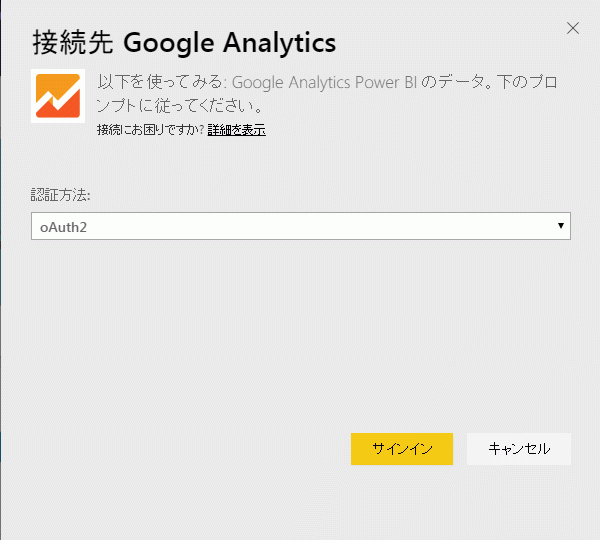Viewport: 600px width, 540px height.
Task: Close the Google Analytics connection dialog
Action: [x=573, y=28]
